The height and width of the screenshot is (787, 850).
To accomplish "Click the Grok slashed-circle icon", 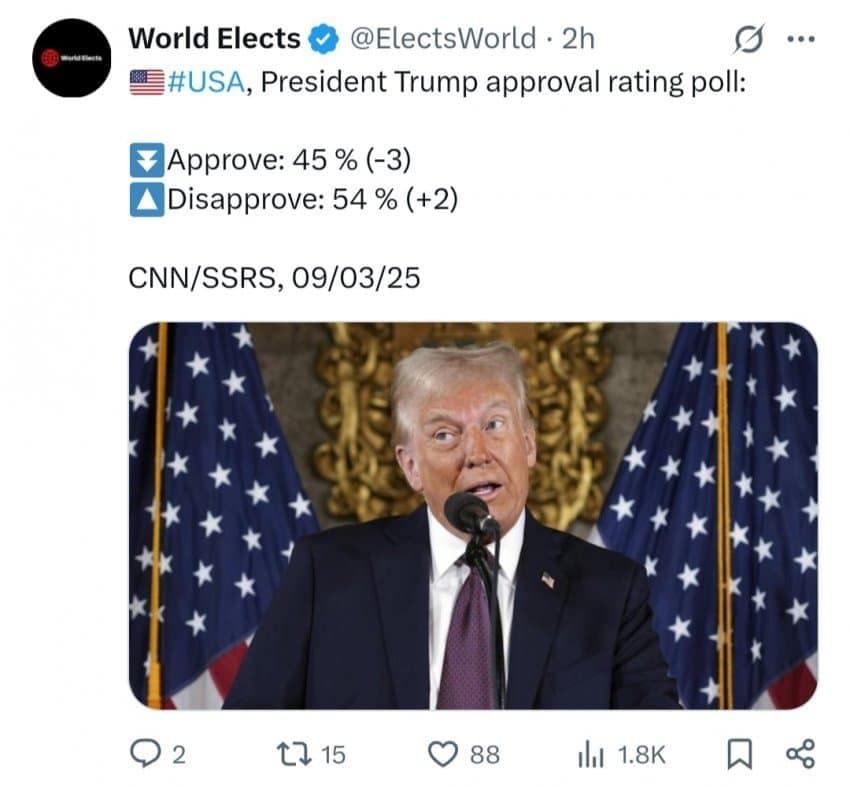I will (747, 41).
